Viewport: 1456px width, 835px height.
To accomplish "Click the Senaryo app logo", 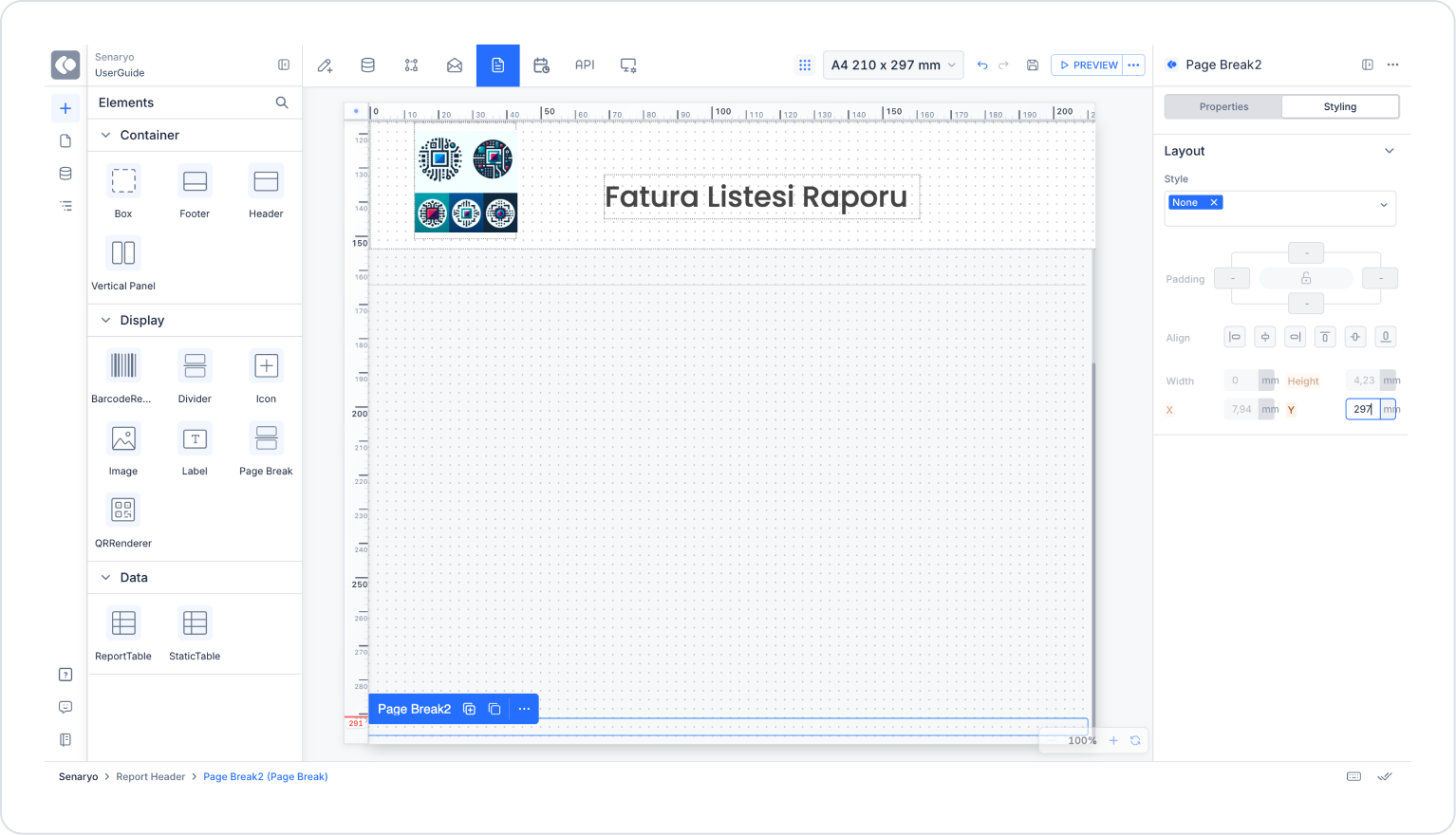I will coord(65,65).
